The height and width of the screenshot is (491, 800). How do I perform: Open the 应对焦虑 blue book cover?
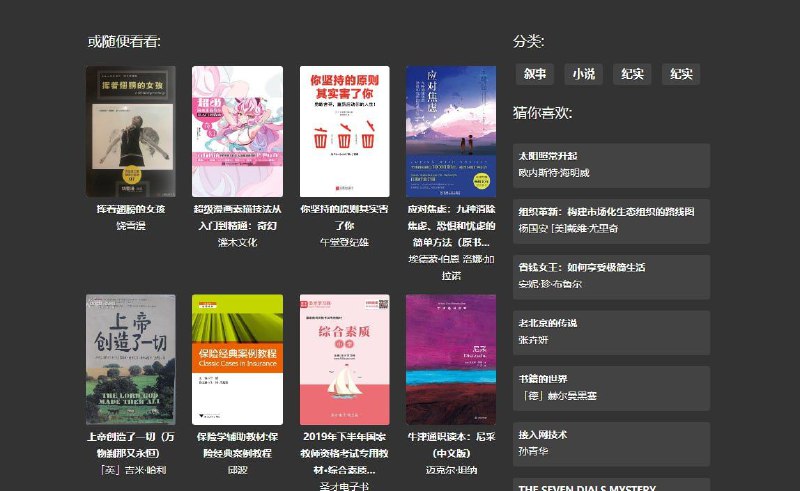click(x=451, y=131)
